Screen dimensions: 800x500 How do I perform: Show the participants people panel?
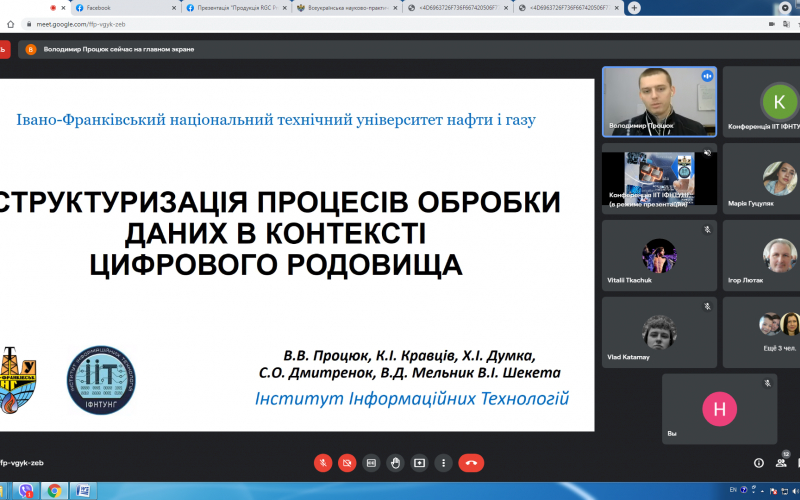click(781, 463)
